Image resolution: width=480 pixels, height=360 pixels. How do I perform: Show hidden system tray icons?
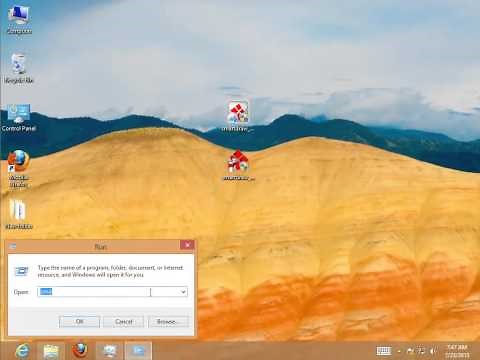click(x=399, y=351)
